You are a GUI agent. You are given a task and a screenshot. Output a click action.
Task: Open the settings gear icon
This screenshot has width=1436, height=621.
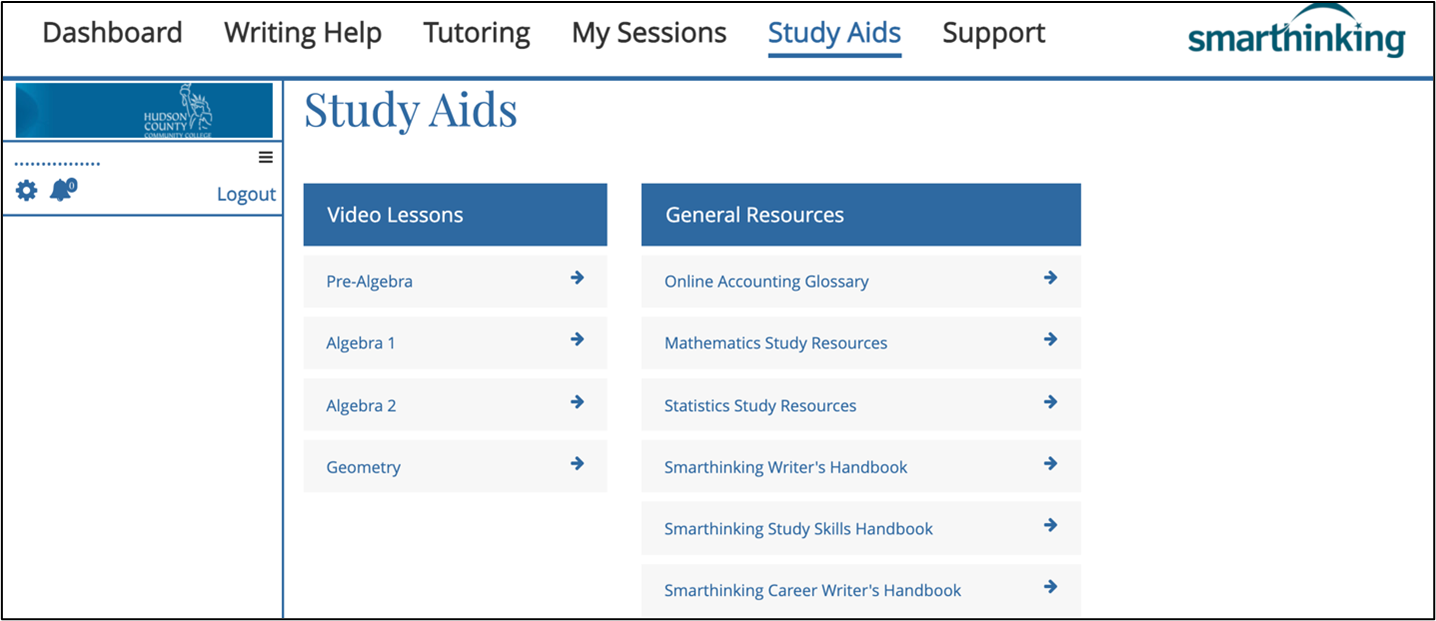[x=26, y=190]
